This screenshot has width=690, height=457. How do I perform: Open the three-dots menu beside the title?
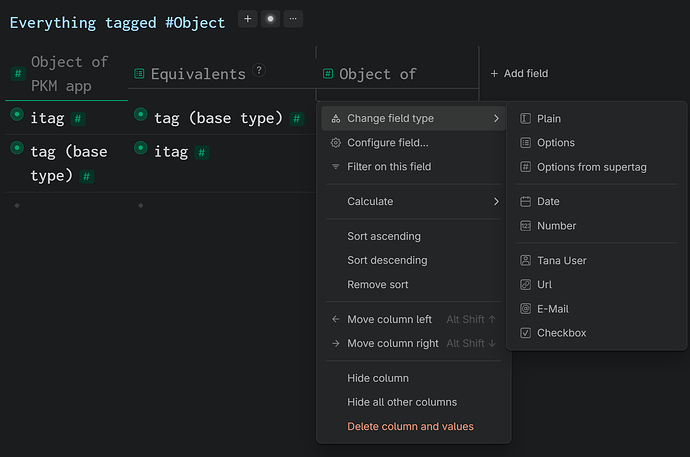[x=292, y=19]
